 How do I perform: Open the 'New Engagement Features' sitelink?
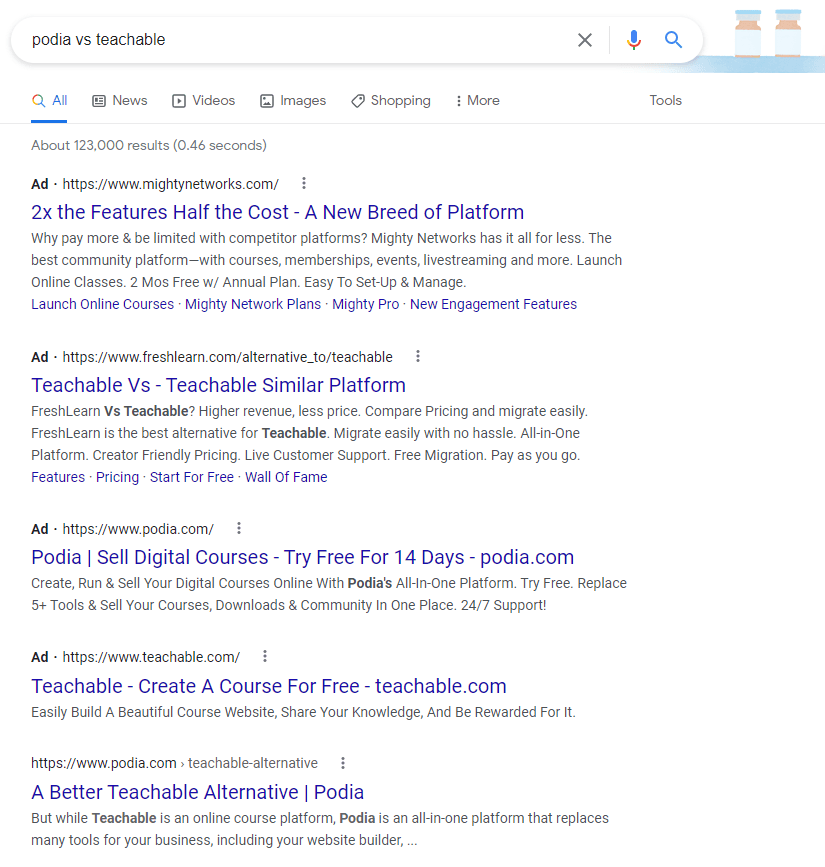point(493,304)
